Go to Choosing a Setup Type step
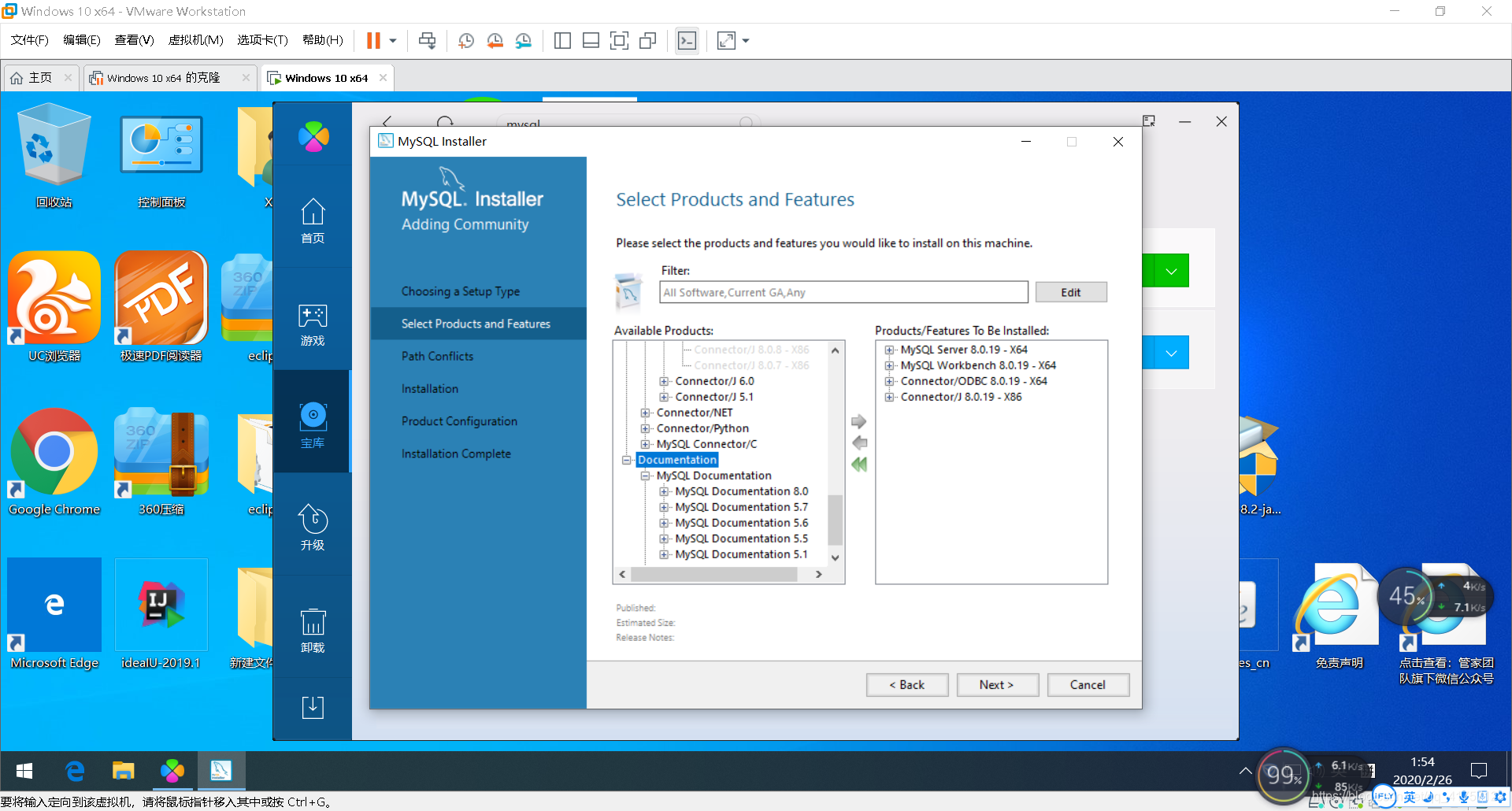1512x811 pixels. [x=461, y=291]
